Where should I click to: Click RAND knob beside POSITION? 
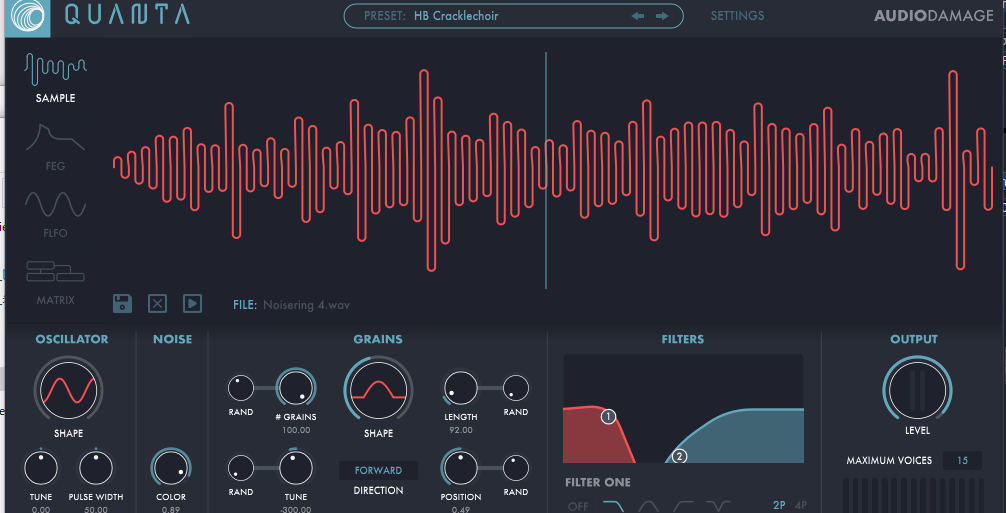click(x=516, y=468)
